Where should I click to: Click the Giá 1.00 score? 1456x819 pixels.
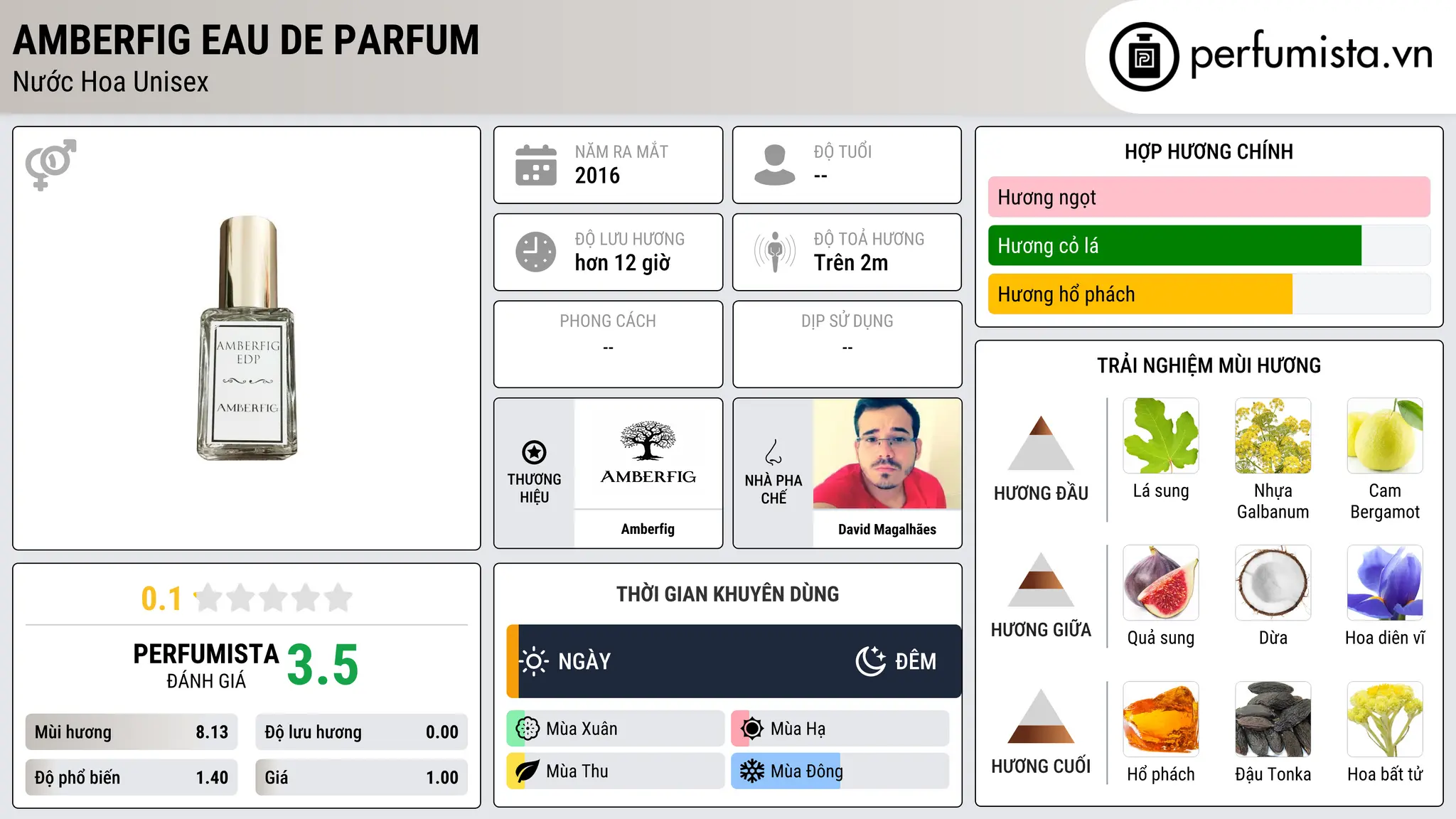tap(361, 777)
